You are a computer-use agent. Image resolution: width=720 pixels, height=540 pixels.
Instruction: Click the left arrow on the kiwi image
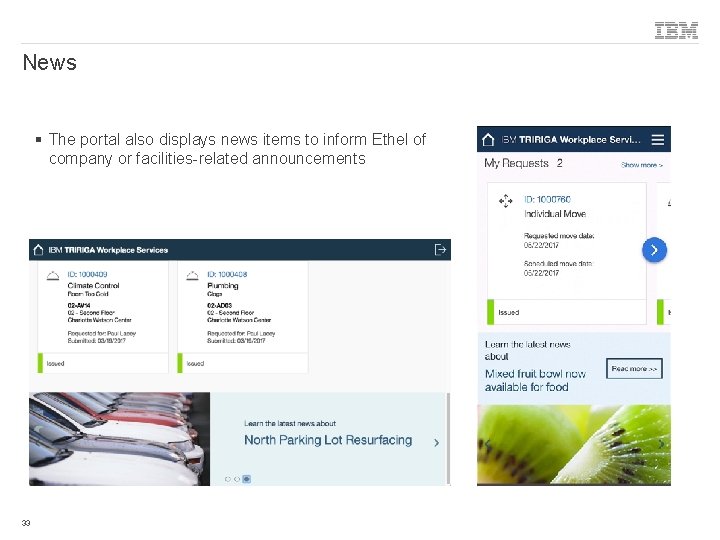point(487,444)
